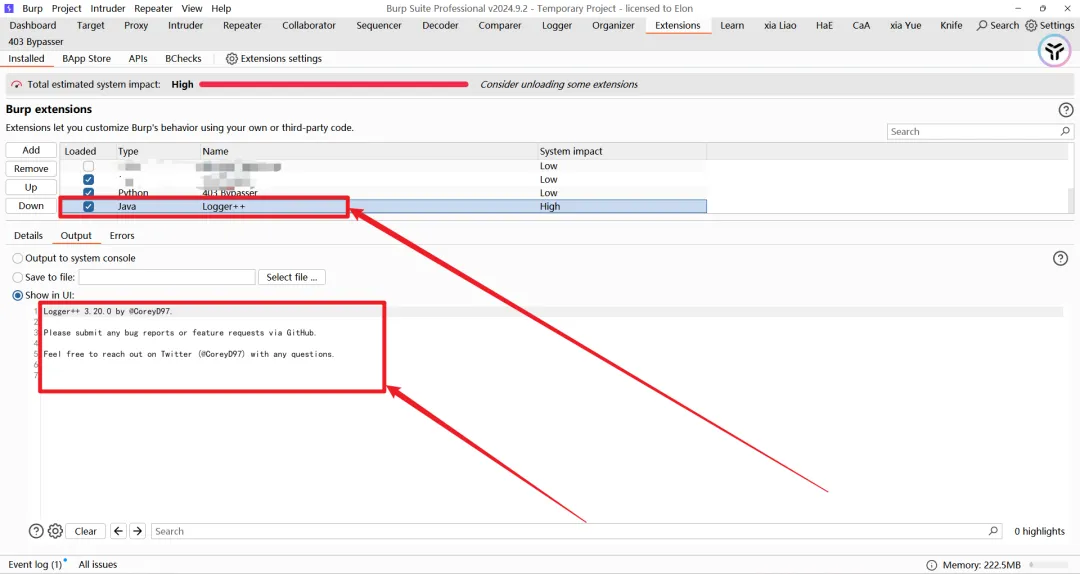Viewport: 1080px width, 574px height.
Task: Sort extensions by Type column header
Action: pyautogui.click(x=157, y=151)
